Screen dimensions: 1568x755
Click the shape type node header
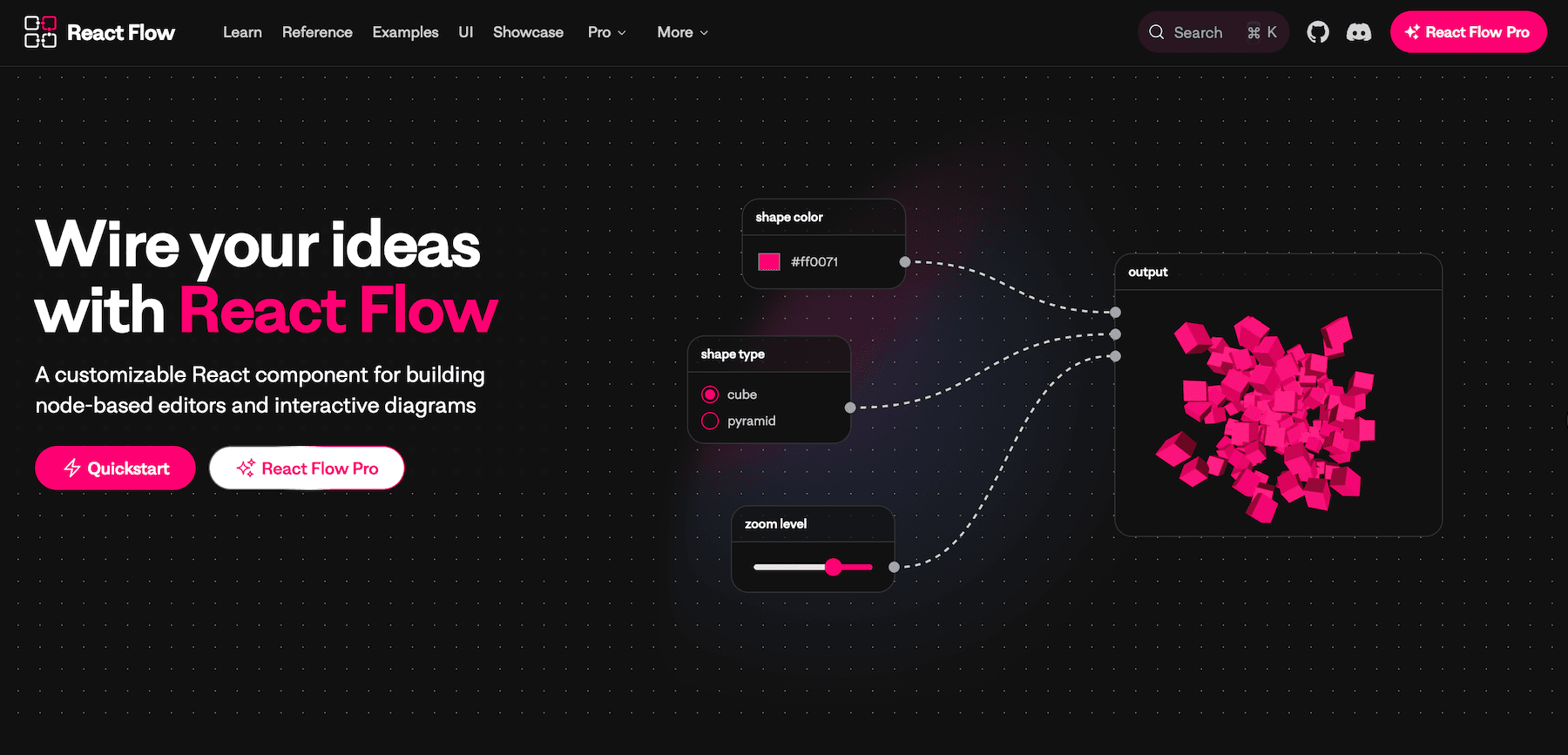click(x=768, y=354)
